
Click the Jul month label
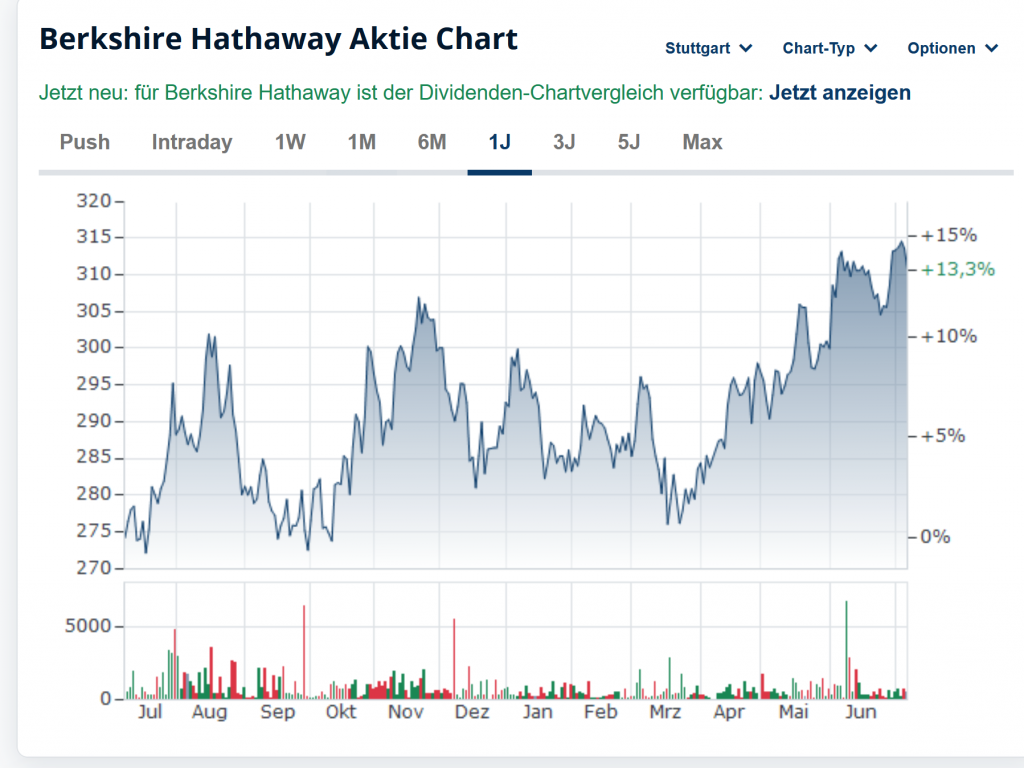(150, 712)
